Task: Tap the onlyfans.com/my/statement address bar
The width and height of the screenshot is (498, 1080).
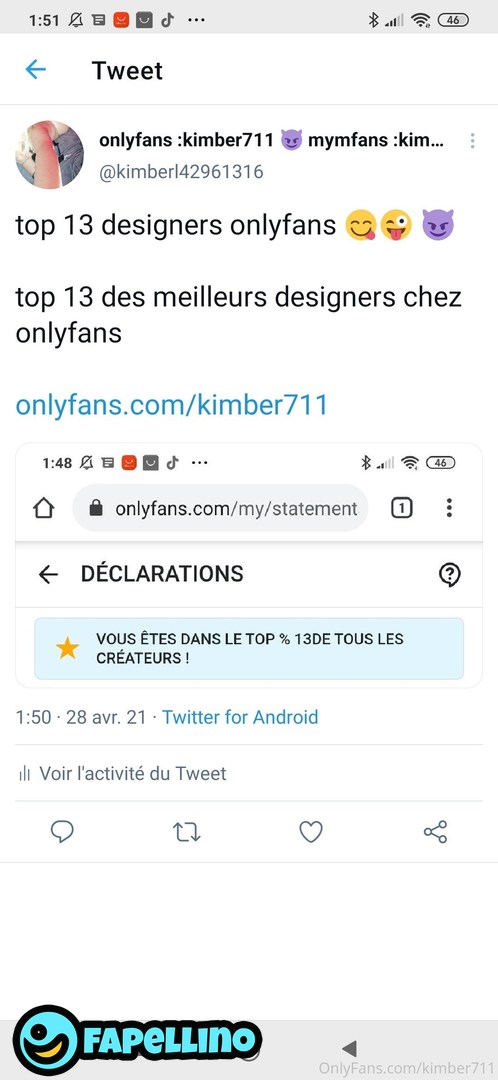Action: click(x=220, y=508)
